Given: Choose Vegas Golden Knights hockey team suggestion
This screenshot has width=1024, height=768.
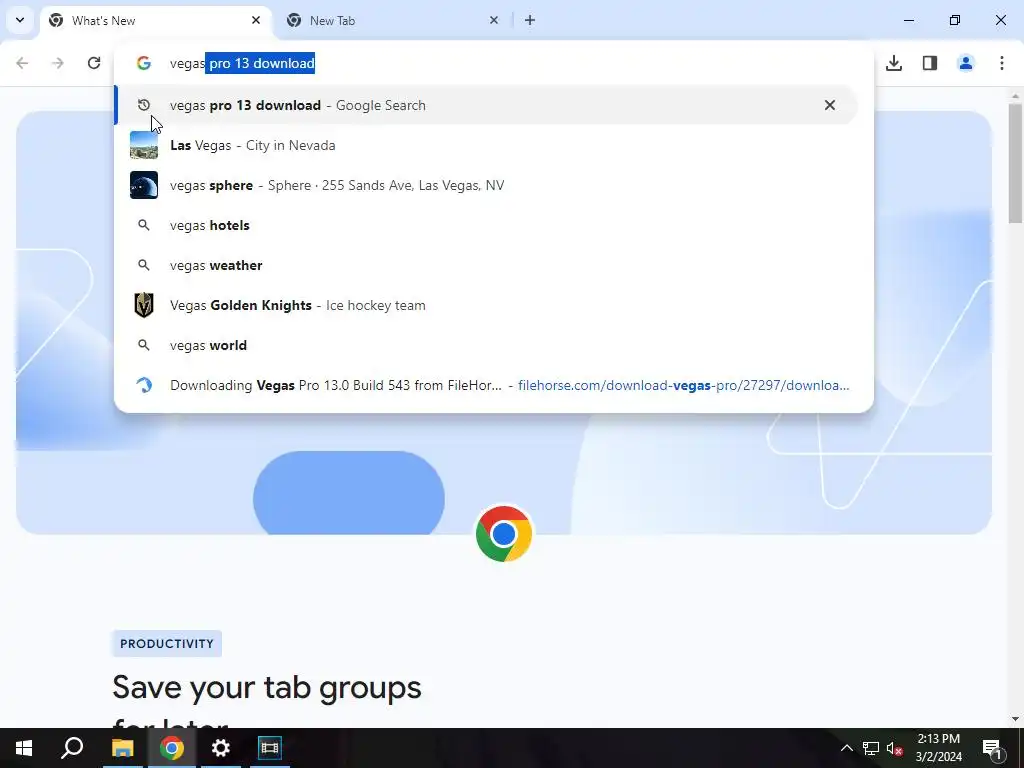Looking at the screenshot, I should pos(487,305).
